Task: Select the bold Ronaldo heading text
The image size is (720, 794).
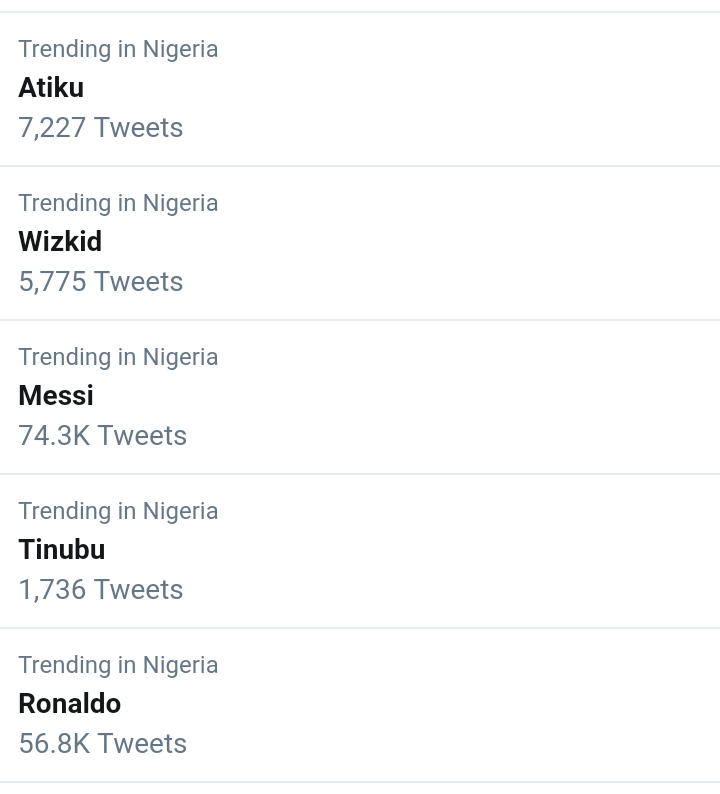Action: pos(69,704)
